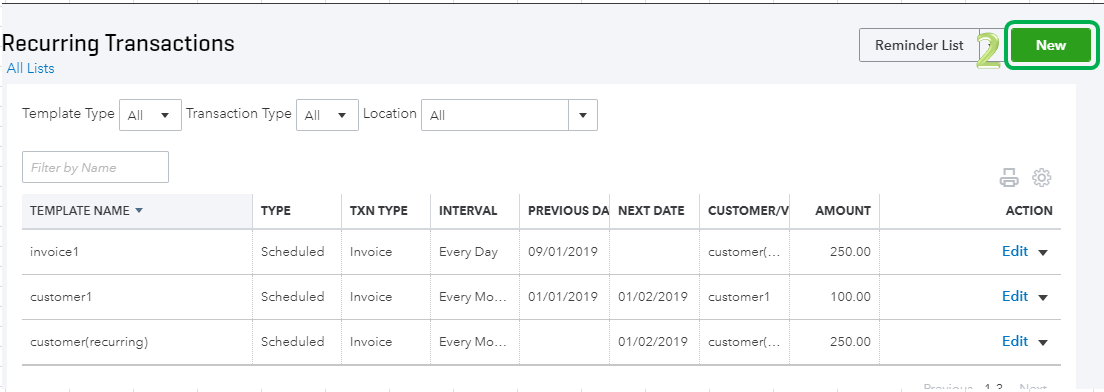Viewport: 1104px width, 392px height.
Task: Open the table settings gear icon
Action: (x=1041, y=177)
